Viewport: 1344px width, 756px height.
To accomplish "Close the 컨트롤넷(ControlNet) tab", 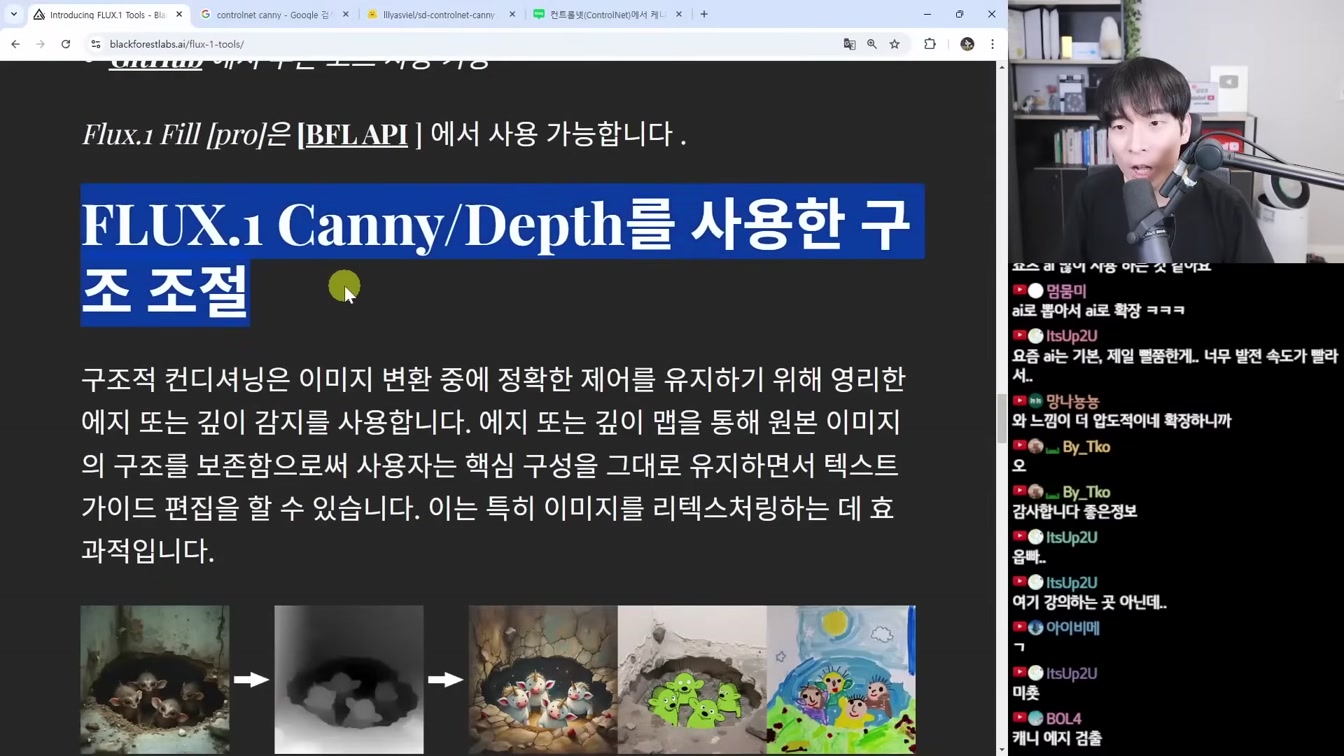I will point(679,14).
